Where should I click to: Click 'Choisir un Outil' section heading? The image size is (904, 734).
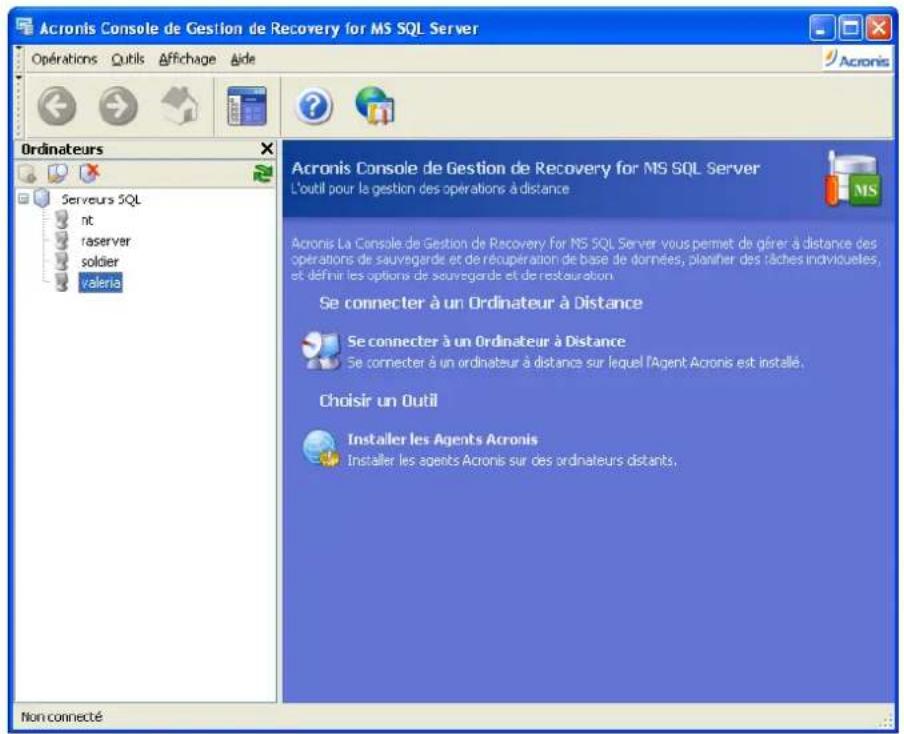tap(378, 401)
